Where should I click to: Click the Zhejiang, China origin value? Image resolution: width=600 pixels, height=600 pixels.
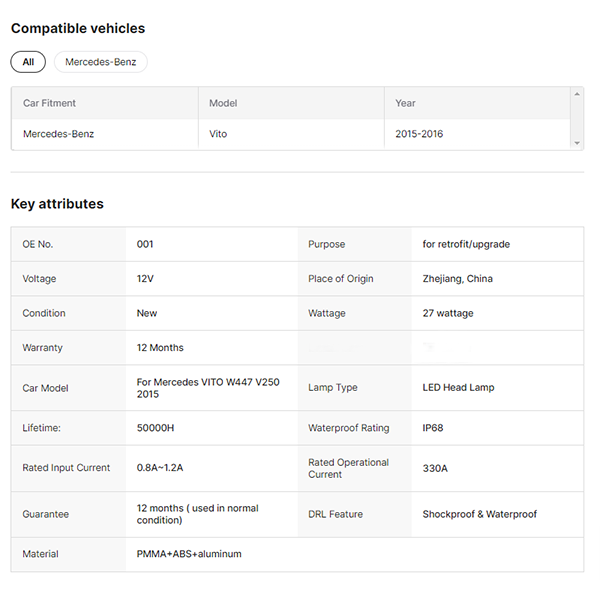point(458,279)
